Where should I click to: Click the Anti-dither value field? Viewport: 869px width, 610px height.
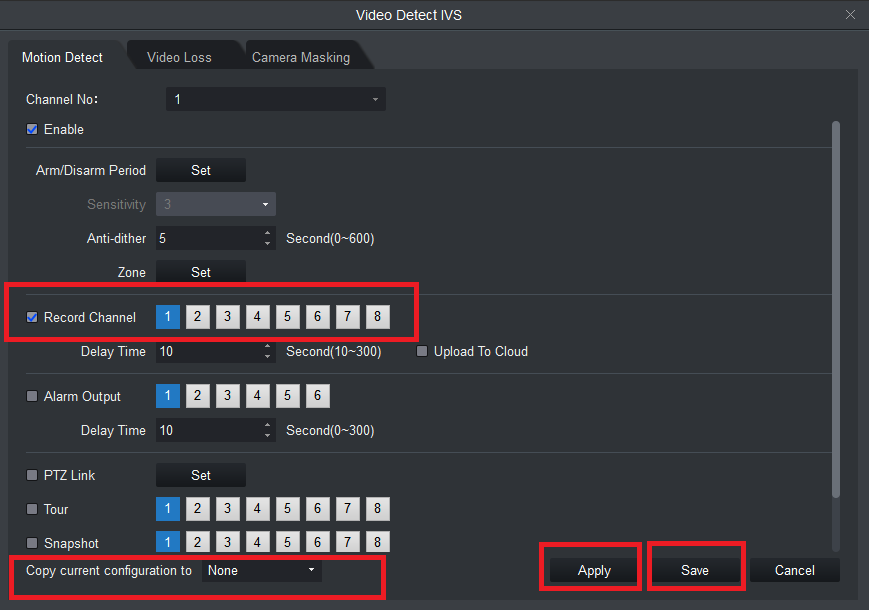click(x=208, y=238)
